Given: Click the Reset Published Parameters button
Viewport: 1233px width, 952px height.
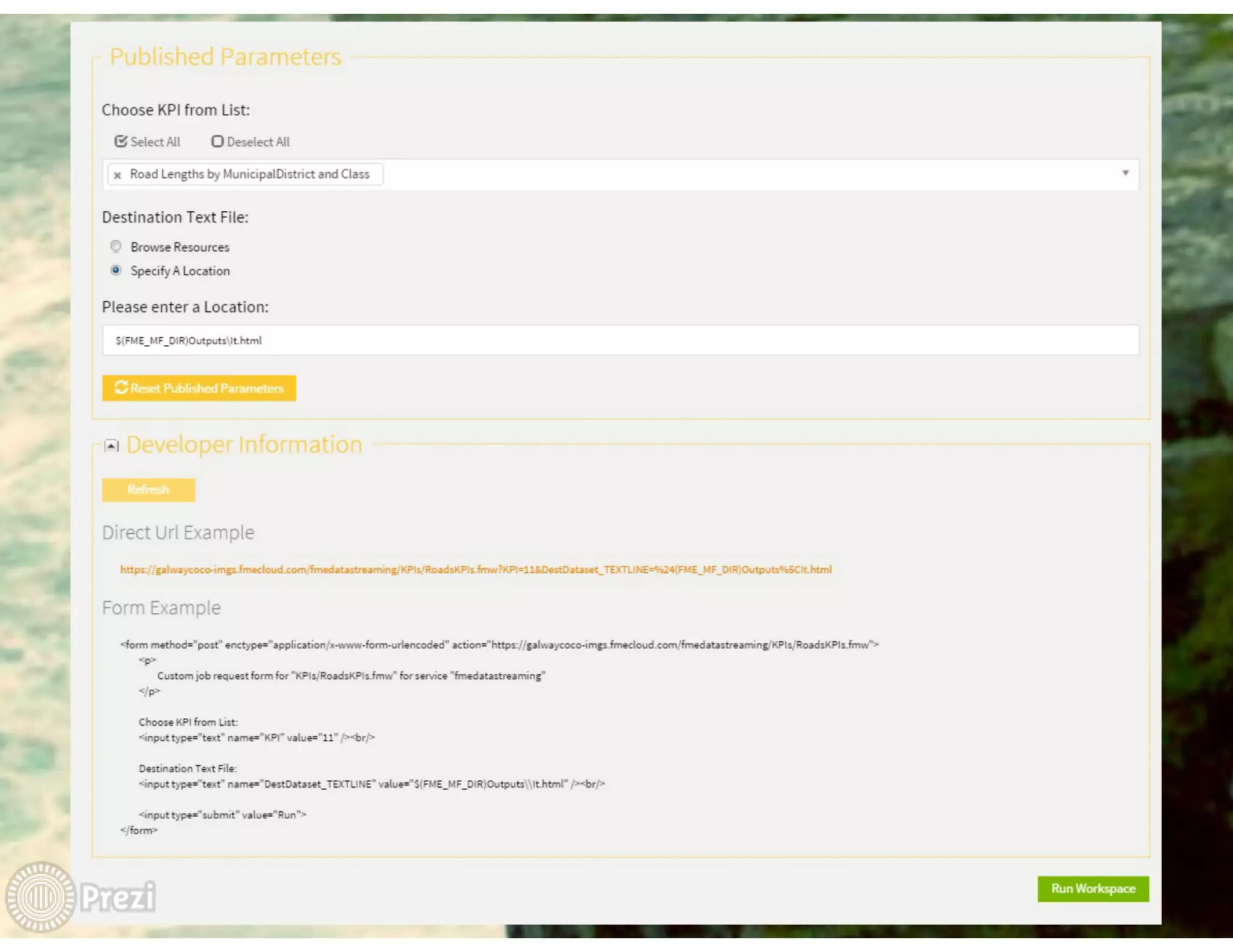Looking at the screenshot, I should [199, 388].
